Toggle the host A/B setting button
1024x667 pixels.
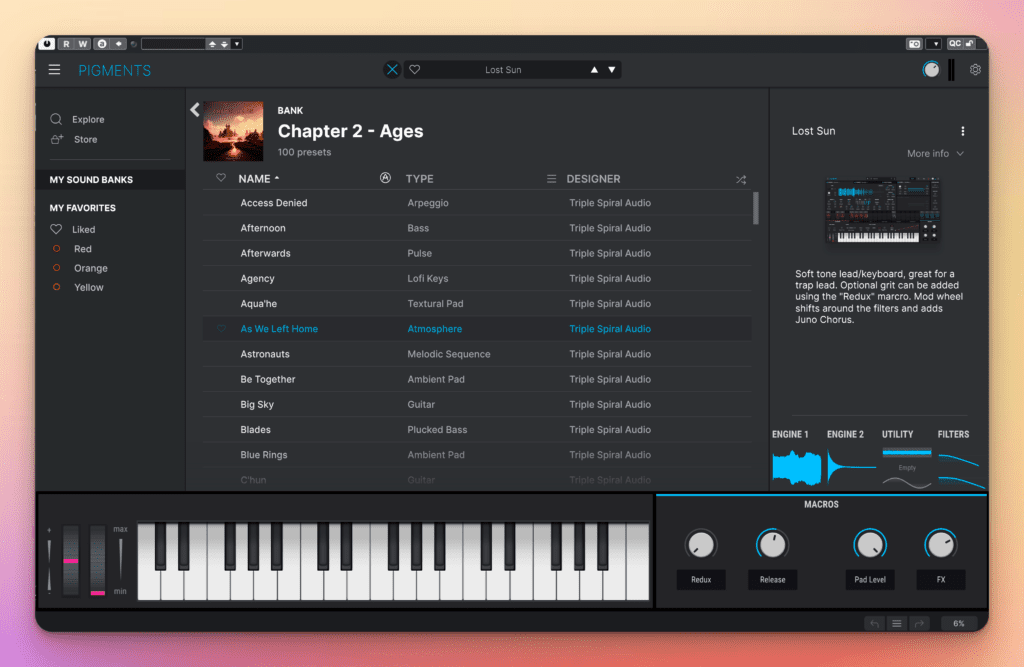coord(102,44)
